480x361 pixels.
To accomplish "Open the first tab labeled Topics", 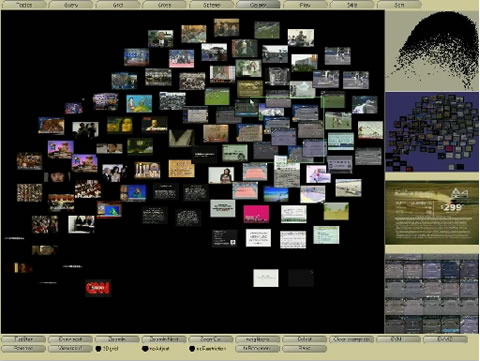I will pyautogui.click(x=24, y=5).
